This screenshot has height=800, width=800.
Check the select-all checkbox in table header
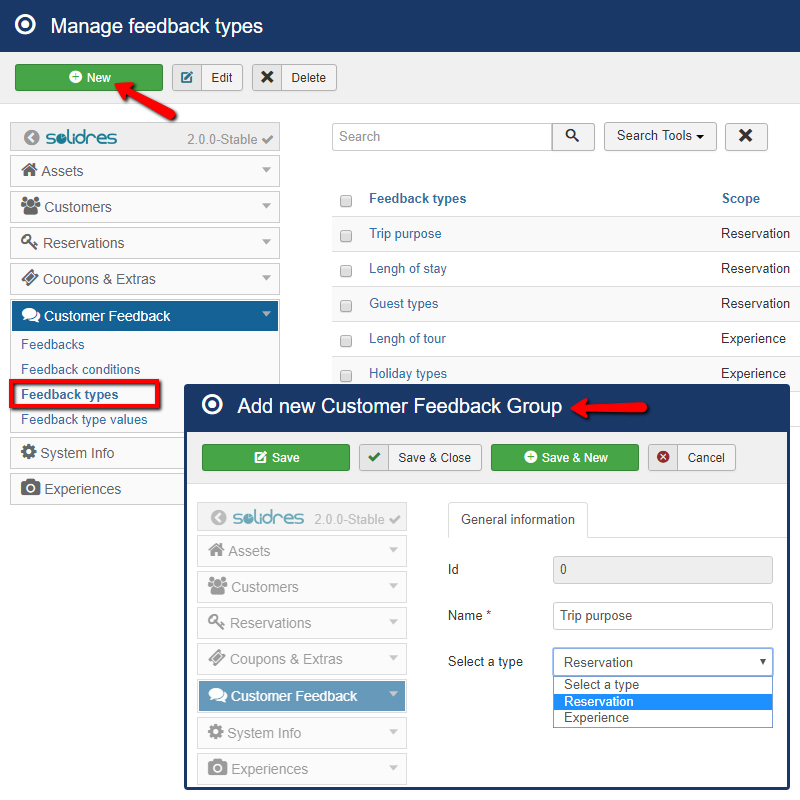[345, 200]
